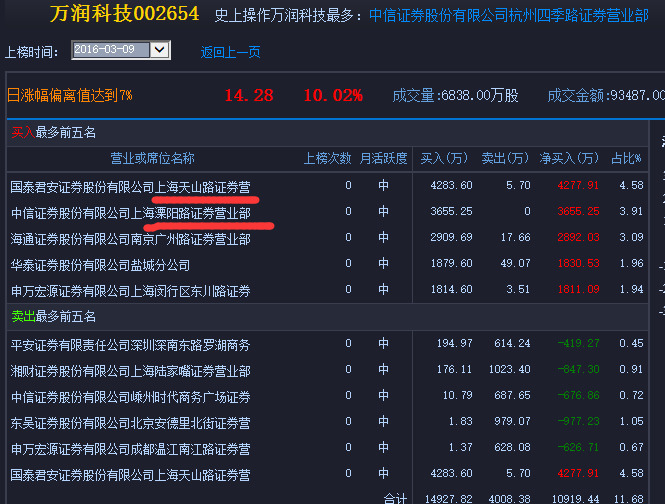Click net buy value 4277.91 in the buy list
This screenshot has width=665, height=504.
[578, 185]
